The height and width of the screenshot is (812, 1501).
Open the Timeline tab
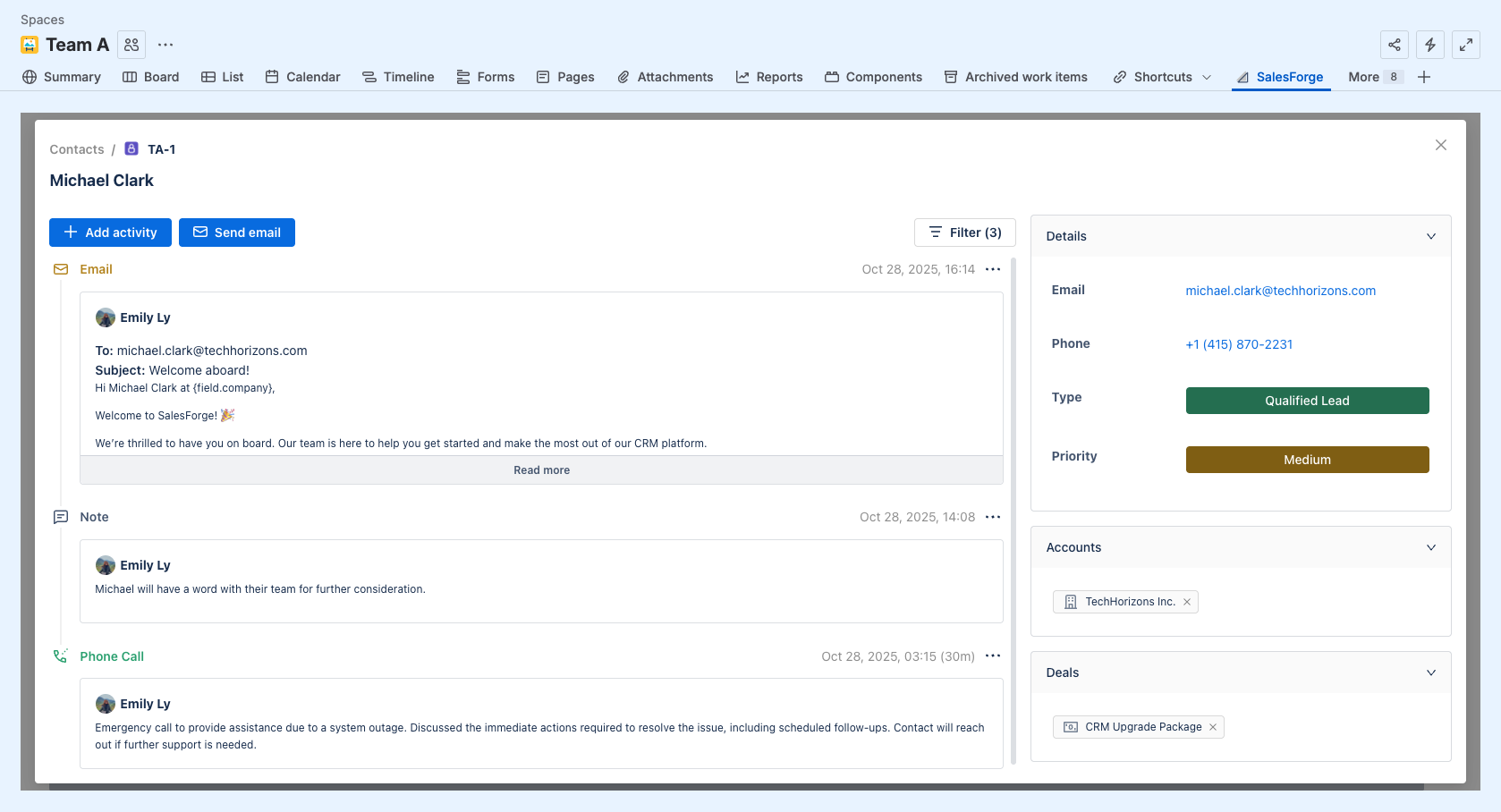398,77
